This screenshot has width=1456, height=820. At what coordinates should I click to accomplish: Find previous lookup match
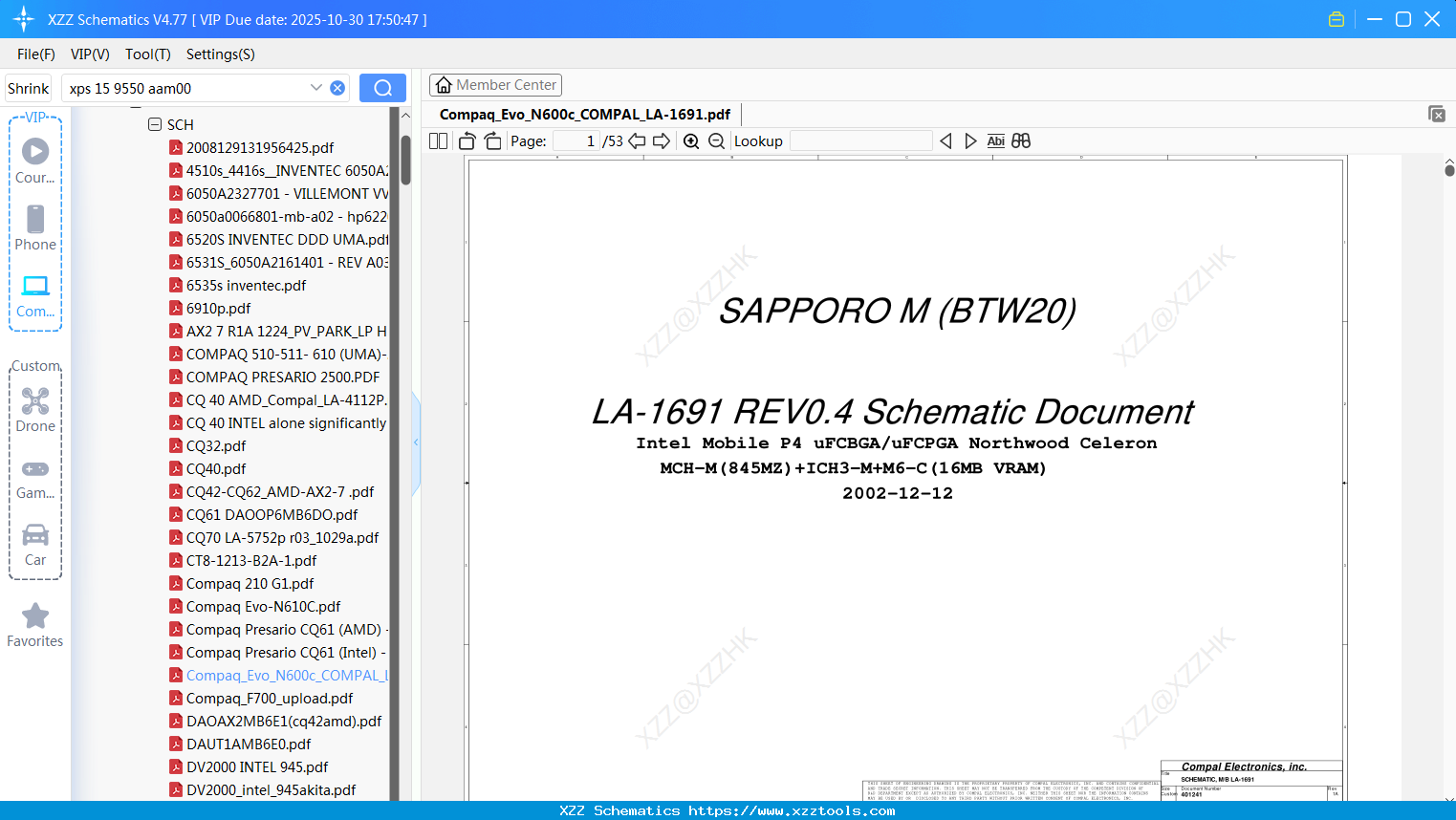click(x=945, y=140)
